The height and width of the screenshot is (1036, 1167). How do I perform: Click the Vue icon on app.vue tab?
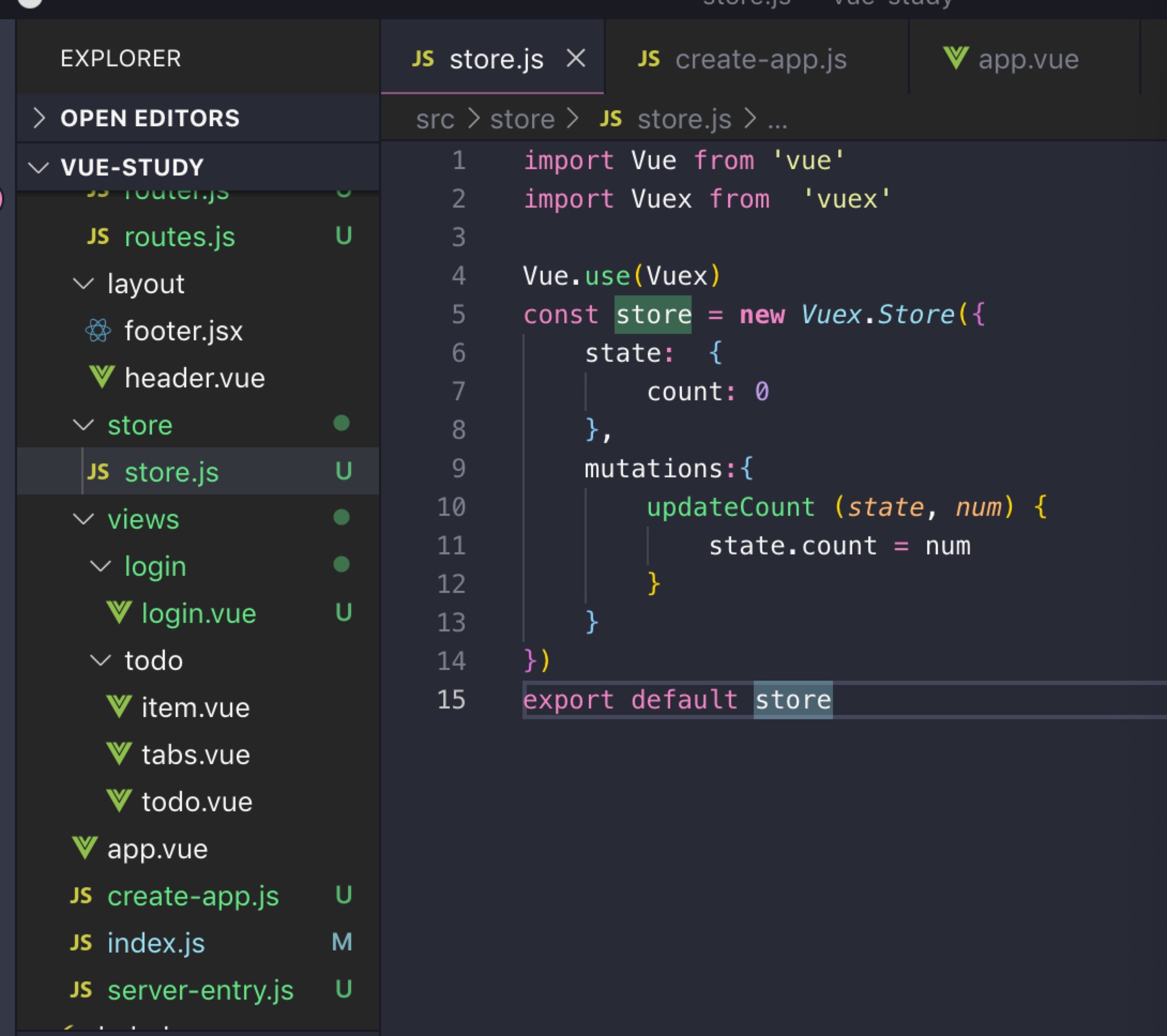[956, 58]
